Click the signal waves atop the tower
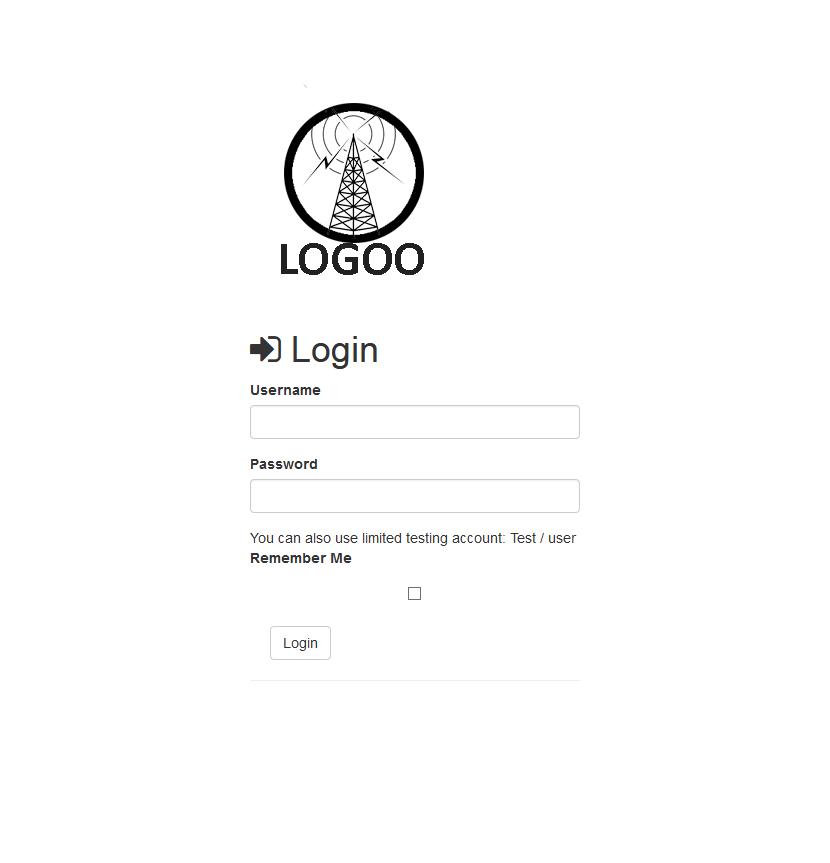Image resolution: width=830 pixels, height=863 pixels. [353, 132]
